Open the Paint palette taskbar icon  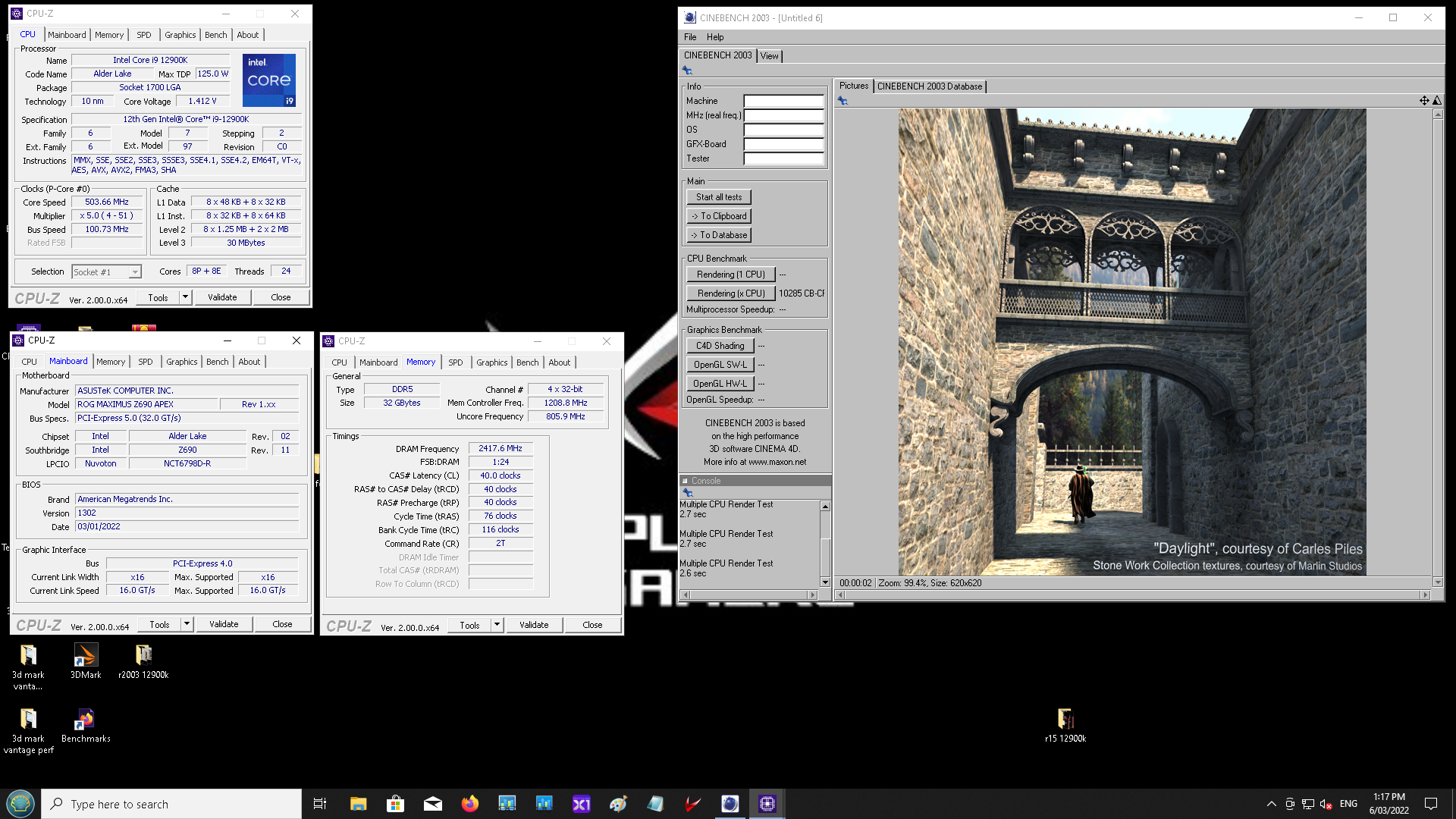[619, 804]
